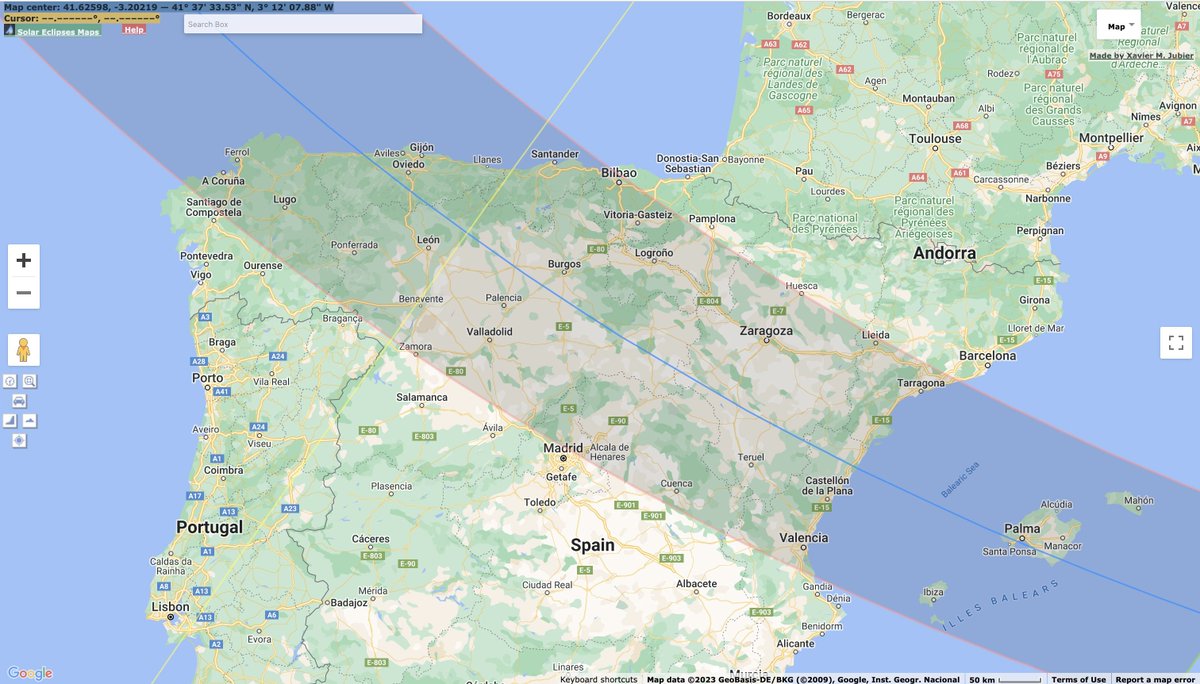The width and height of the screenshot is (1200, 684).
Task: Click the target location icon
Action: pos(19,440)
